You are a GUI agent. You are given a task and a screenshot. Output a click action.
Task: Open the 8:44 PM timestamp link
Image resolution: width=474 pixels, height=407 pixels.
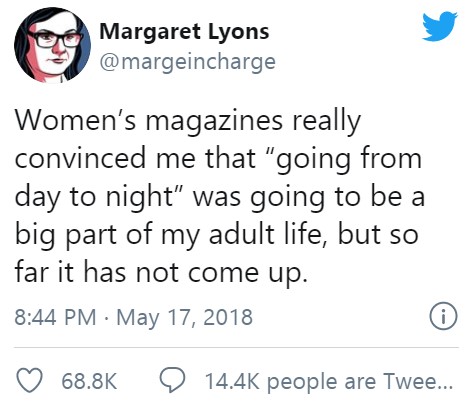coord(55,317)
